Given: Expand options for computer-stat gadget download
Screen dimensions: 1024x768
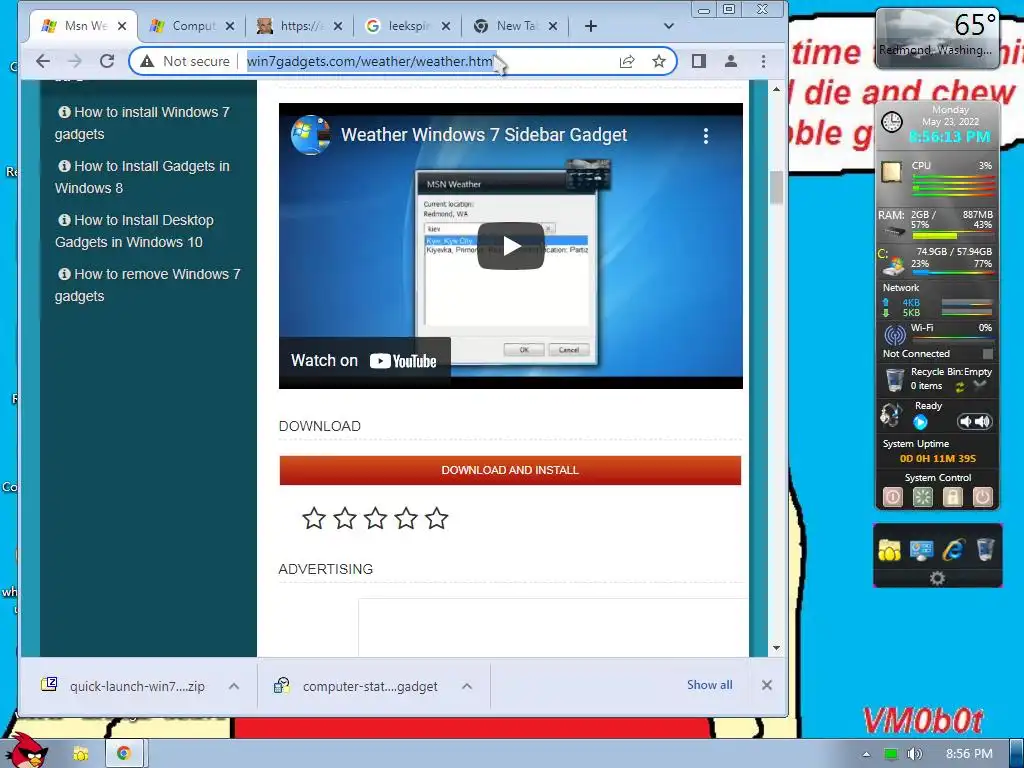Looking at the screenshot, I should [x=467, y=686].
